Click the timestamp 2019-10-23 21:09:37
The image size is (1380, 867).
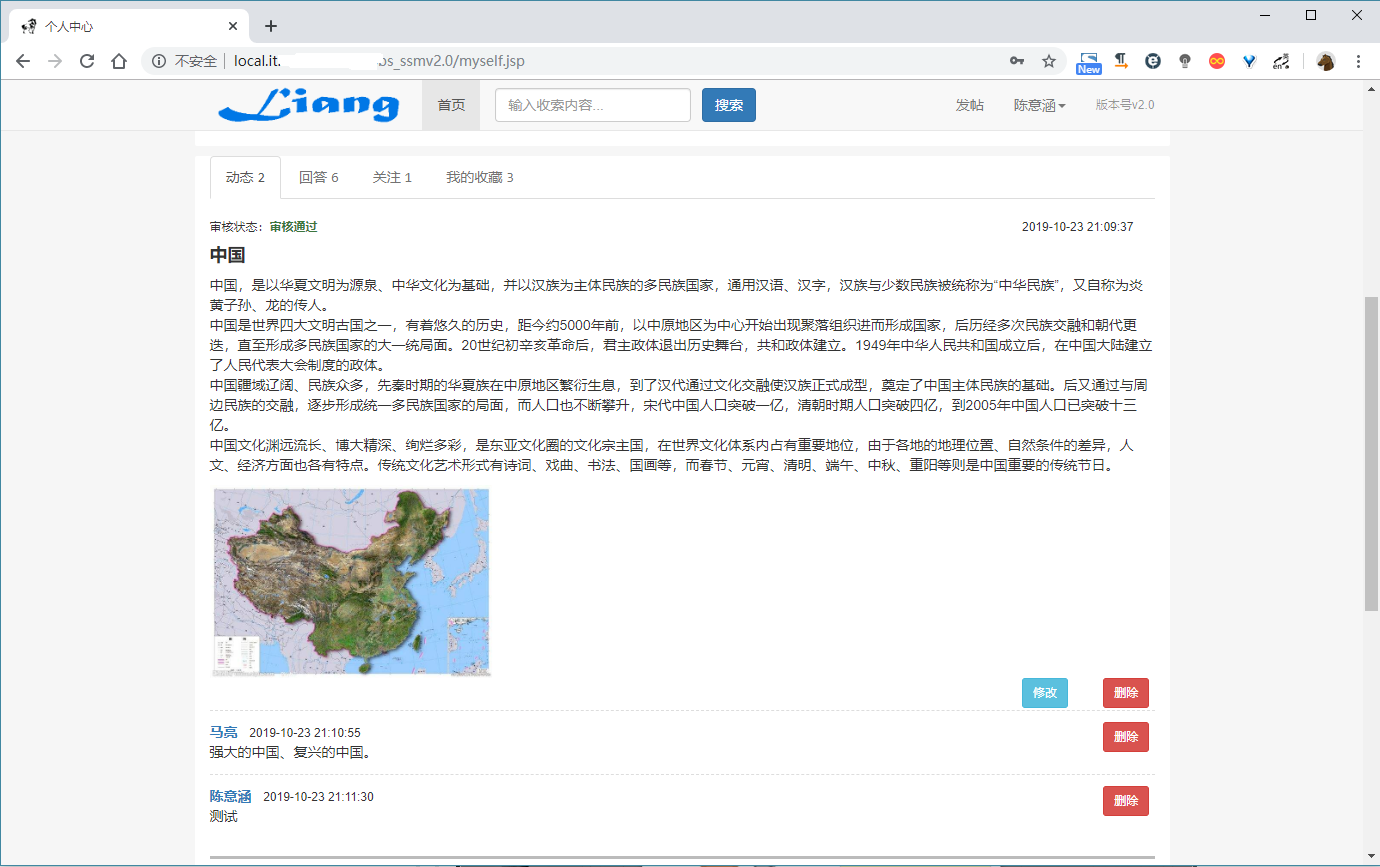point(1078,227)
